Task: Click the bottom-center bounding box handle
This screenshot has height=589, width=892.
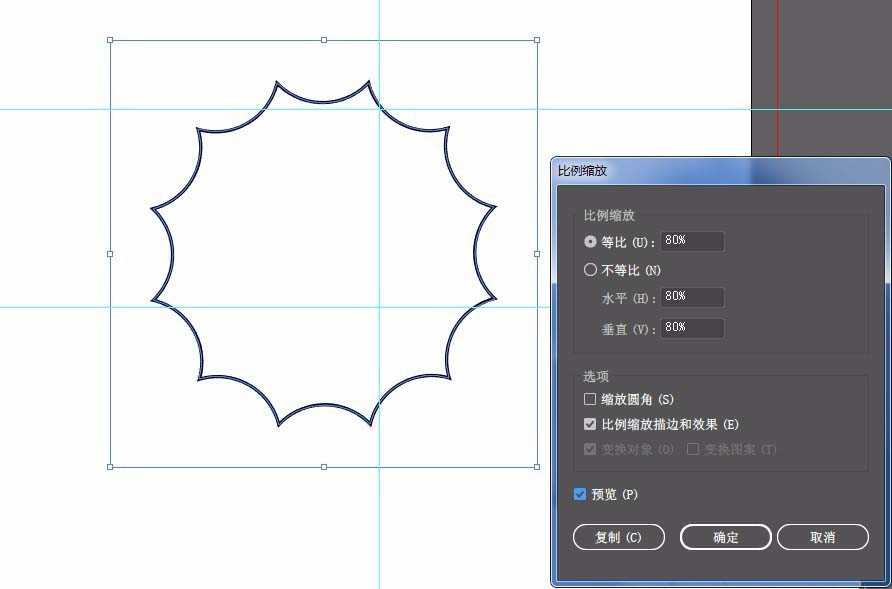Action: coord(324,467)
